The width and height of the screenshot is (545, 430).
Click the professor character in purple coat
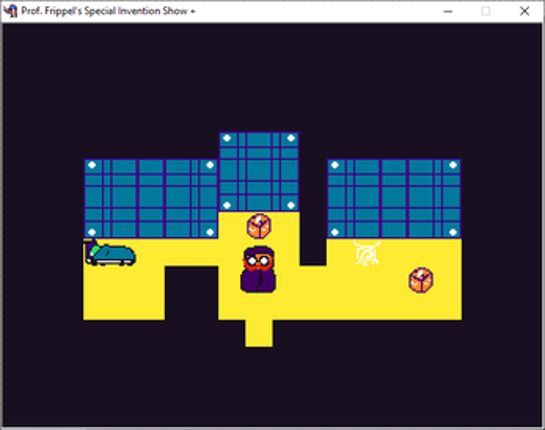(x=258, y=269)
